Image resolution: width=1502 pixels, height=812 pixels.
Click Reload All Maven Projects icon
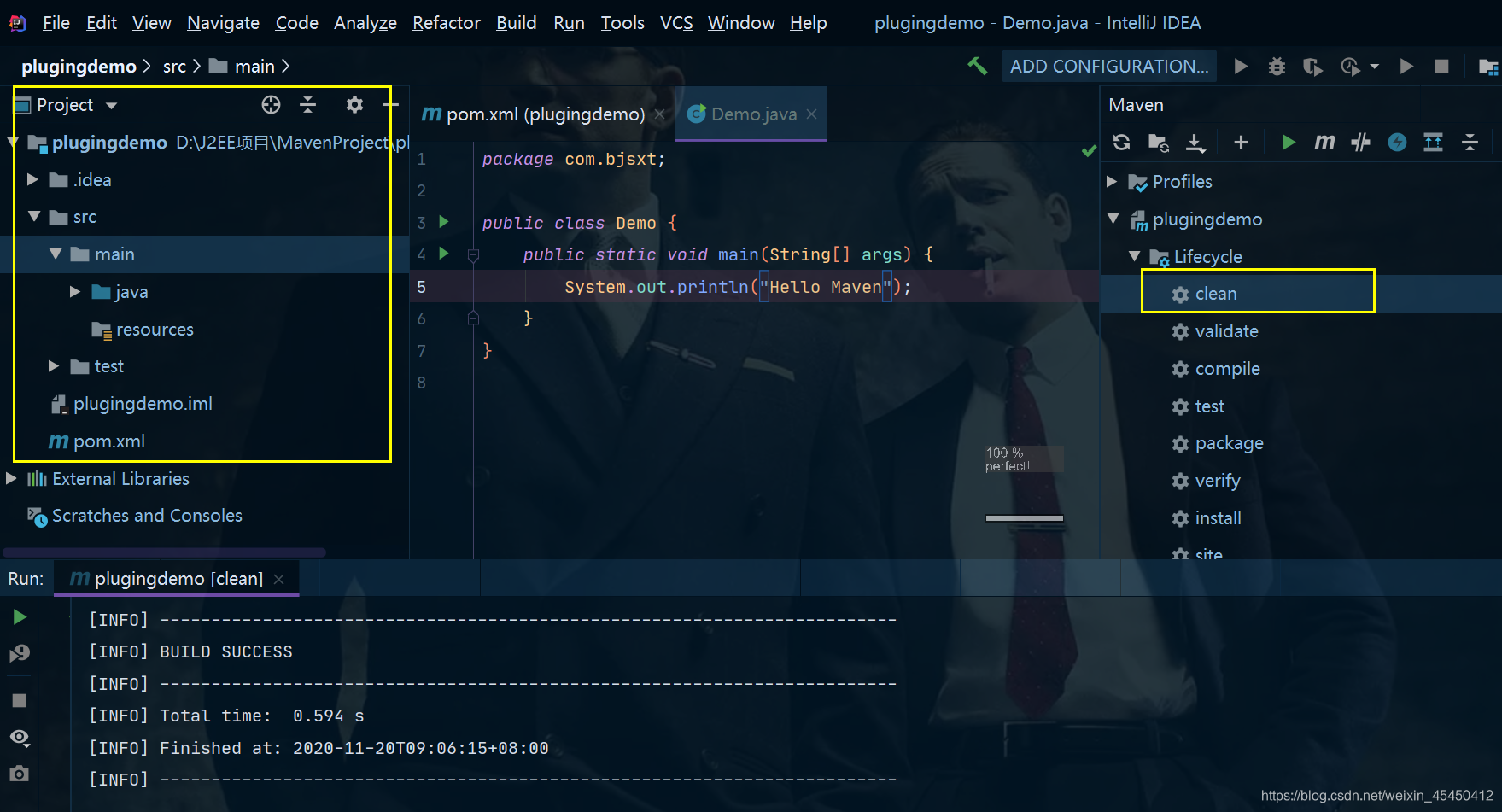tap(1122, 142)
